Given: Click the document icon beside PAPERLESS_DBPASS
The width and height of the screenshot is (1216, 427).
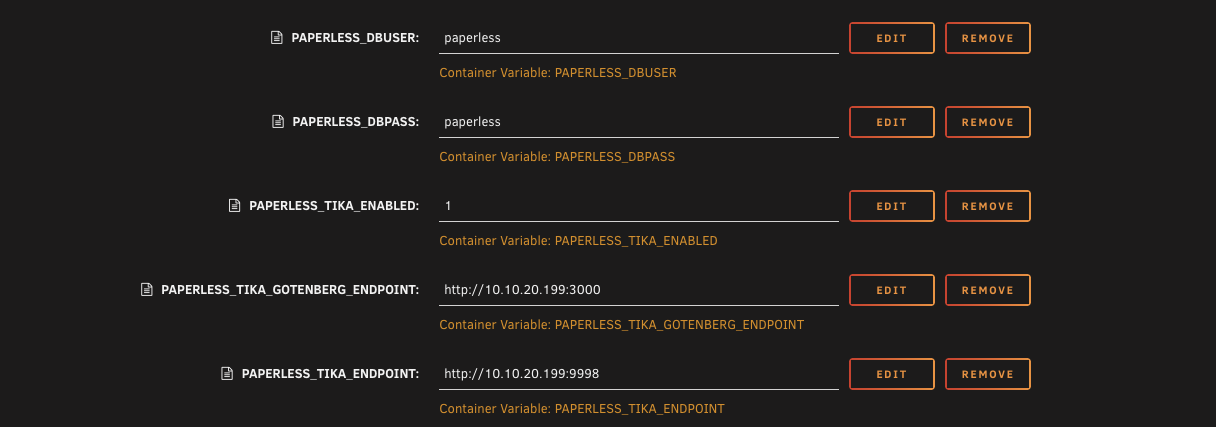Looking at the screenshot, I should [277, 122].
